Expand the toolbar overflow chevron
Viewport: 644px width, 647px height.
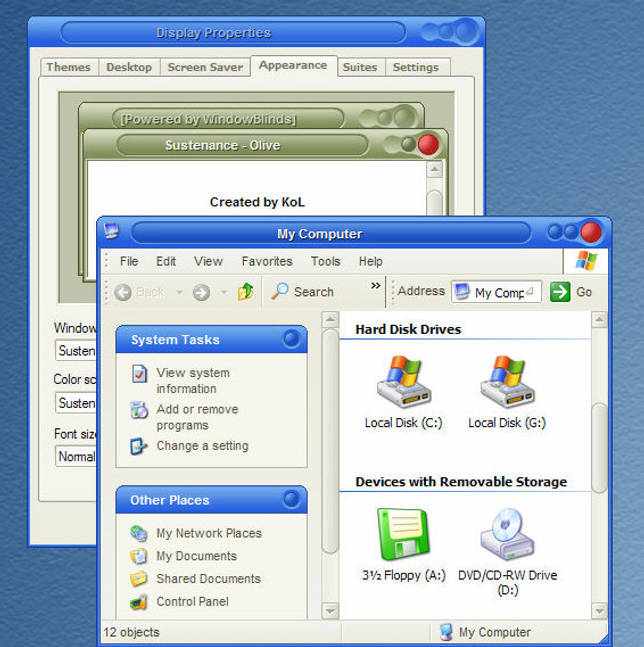click(375, 286)
